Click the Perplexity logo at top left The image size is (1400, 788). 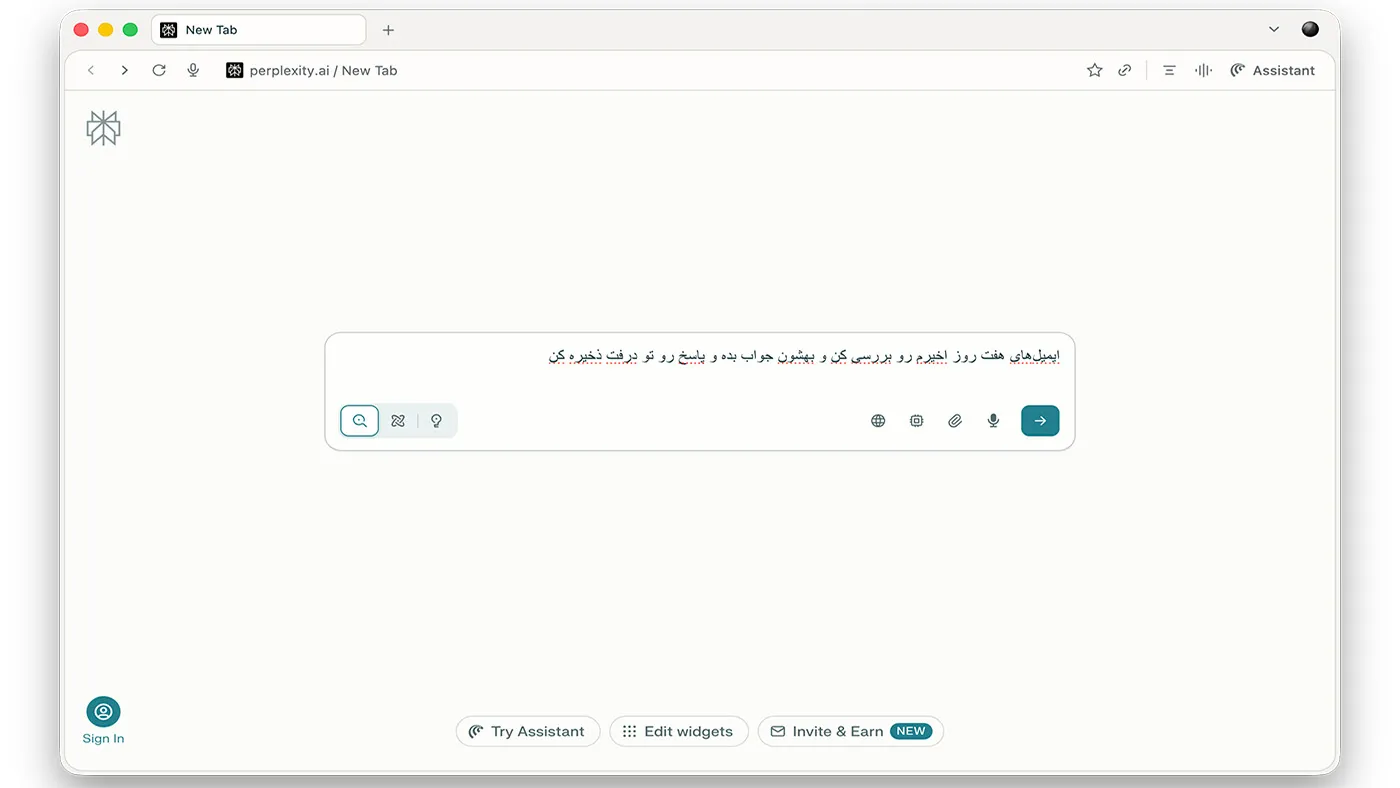coord(103,128)
